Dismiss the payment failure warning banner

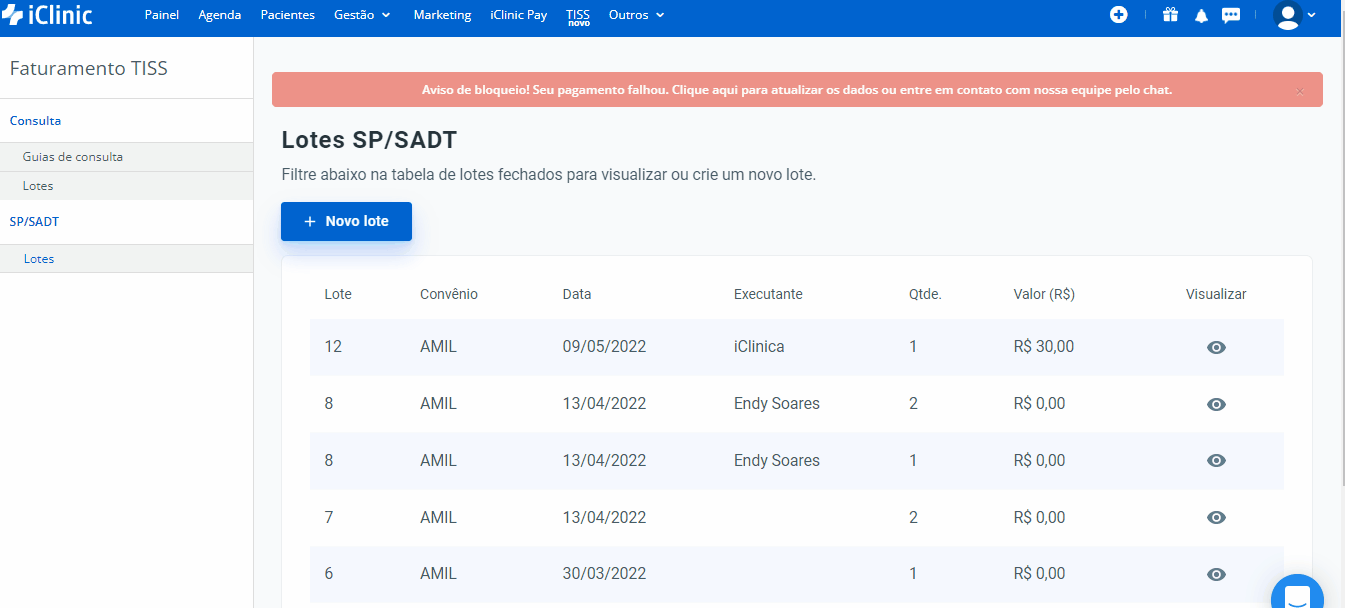pos(1300,91)
